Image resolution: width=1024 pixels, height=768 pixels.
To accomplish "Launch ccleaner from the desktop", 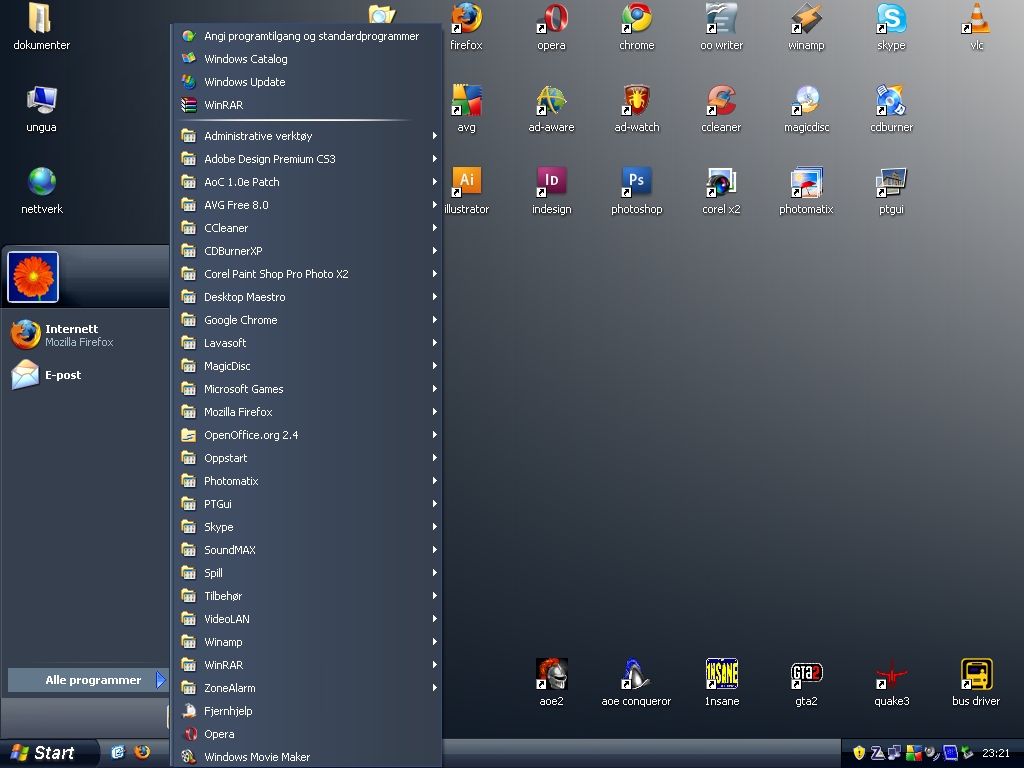I will [722, 108].
